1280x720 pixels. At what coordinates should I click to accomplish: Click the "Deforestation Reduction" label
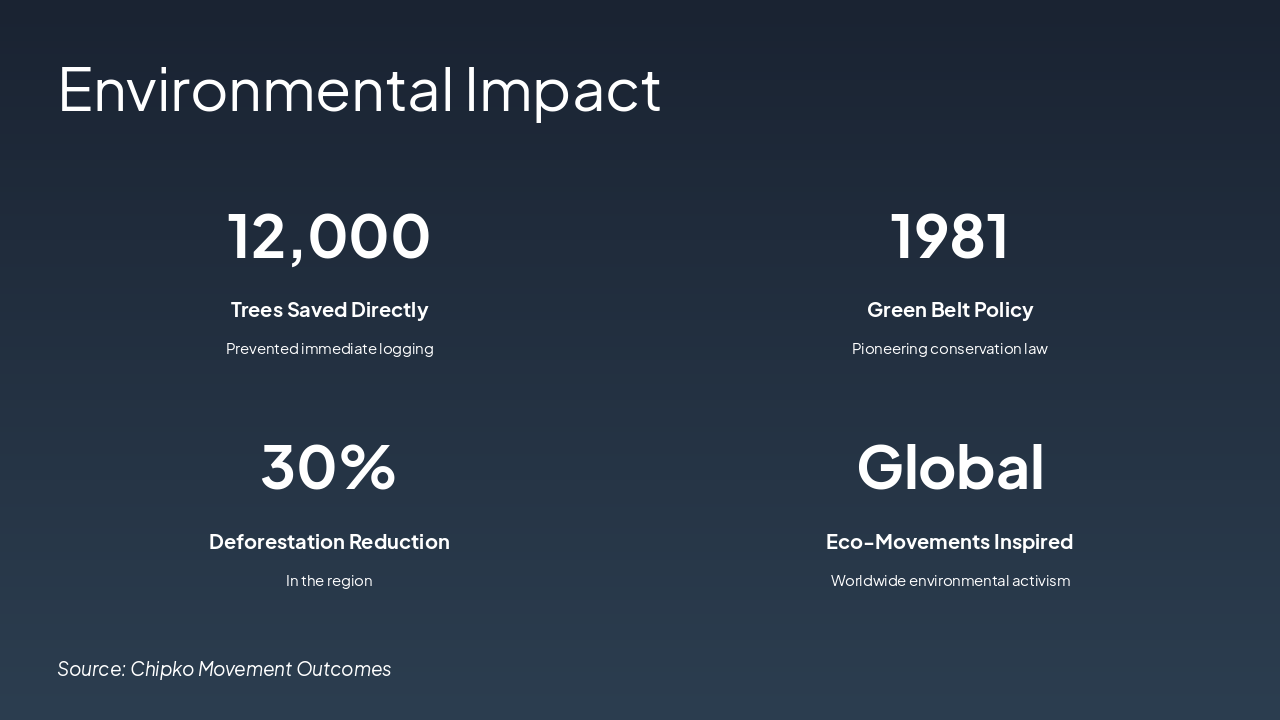(x=329, y=542)
